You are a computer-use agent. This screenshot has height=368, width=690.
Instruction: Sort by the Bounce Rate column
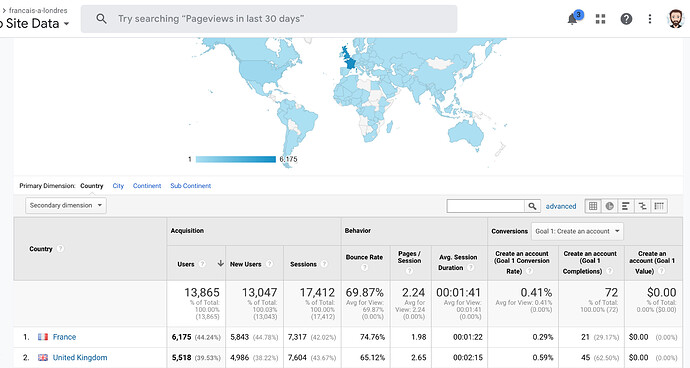tap(364, 257)
